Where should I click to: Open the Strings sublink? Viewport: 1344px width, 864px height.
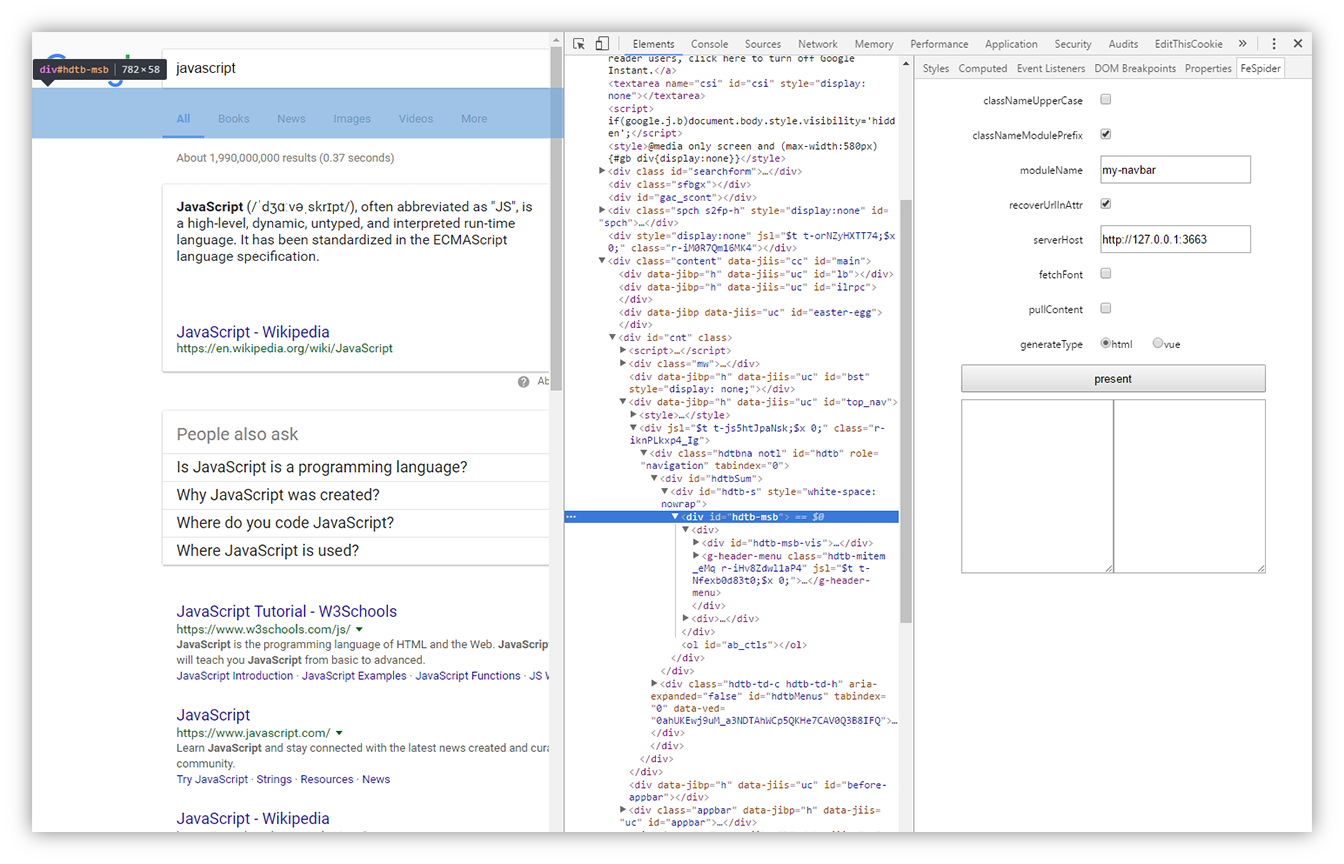274,780
